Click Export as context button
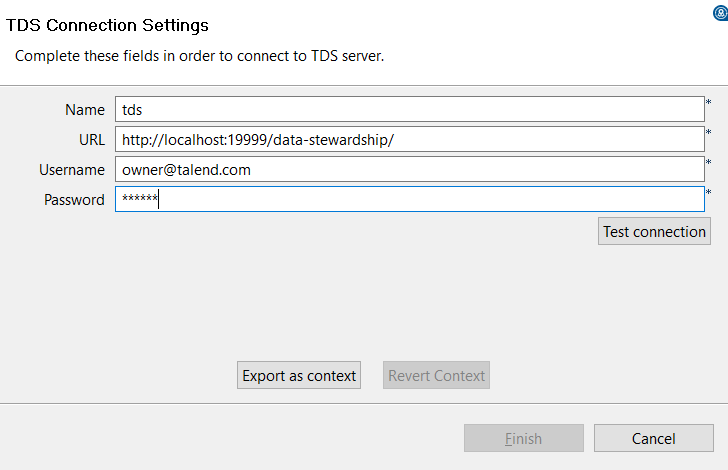The height and width of the screenshot is (470, 728). point(299,376)
